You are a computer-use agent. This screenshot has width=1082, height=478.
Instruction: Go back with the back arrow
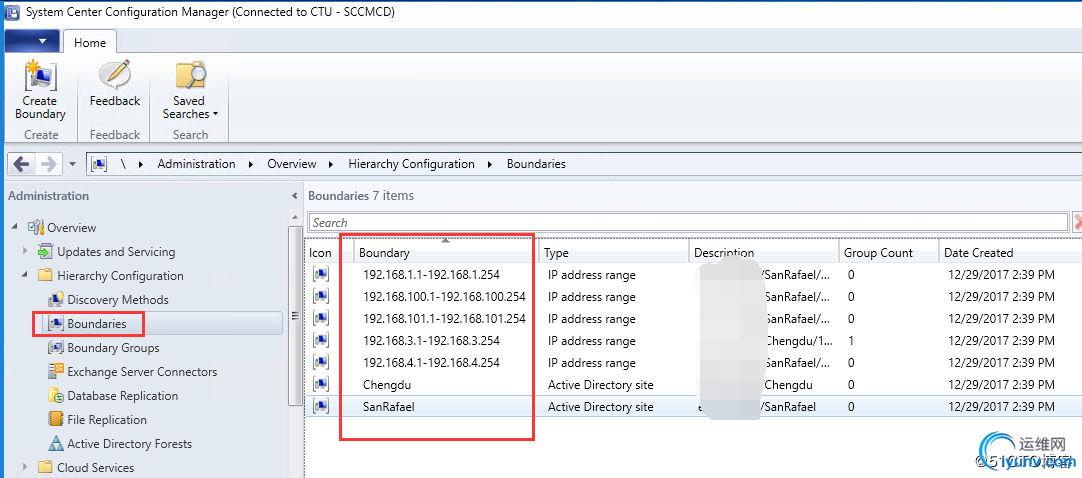click(x=21, y=164)
